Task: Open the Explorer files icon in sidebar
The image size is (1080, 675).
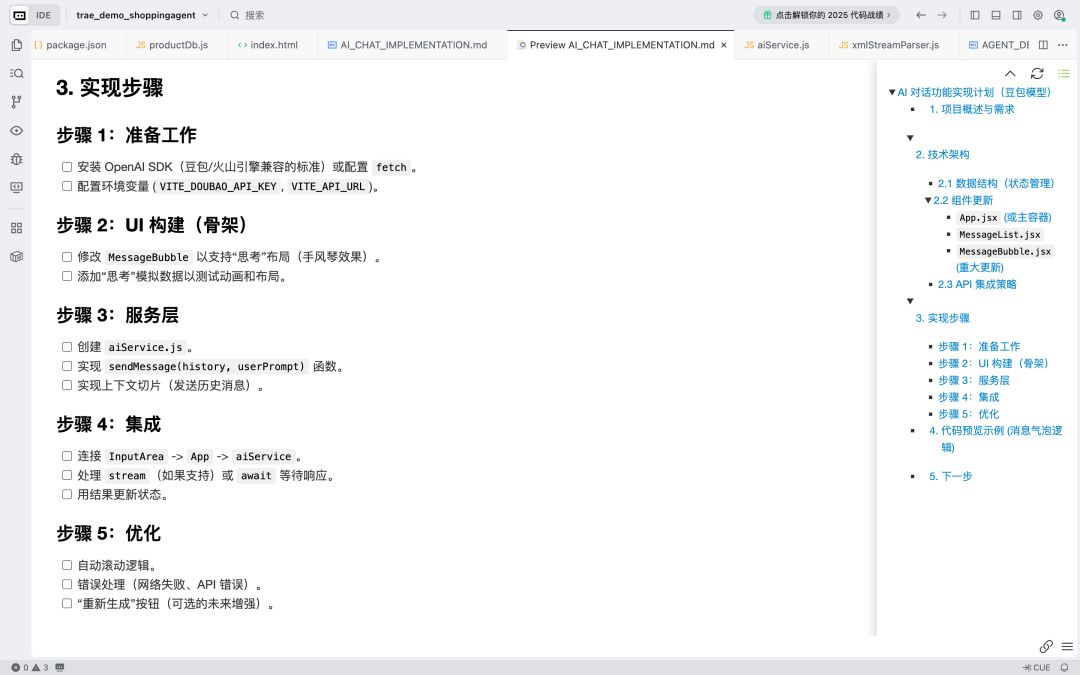Action: pyautogui.click(x=17, y=45)
